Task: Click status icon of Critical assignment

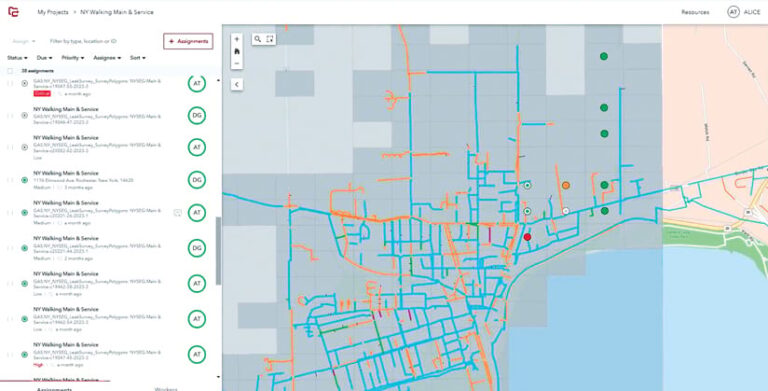Action: (x=24, y=84)
